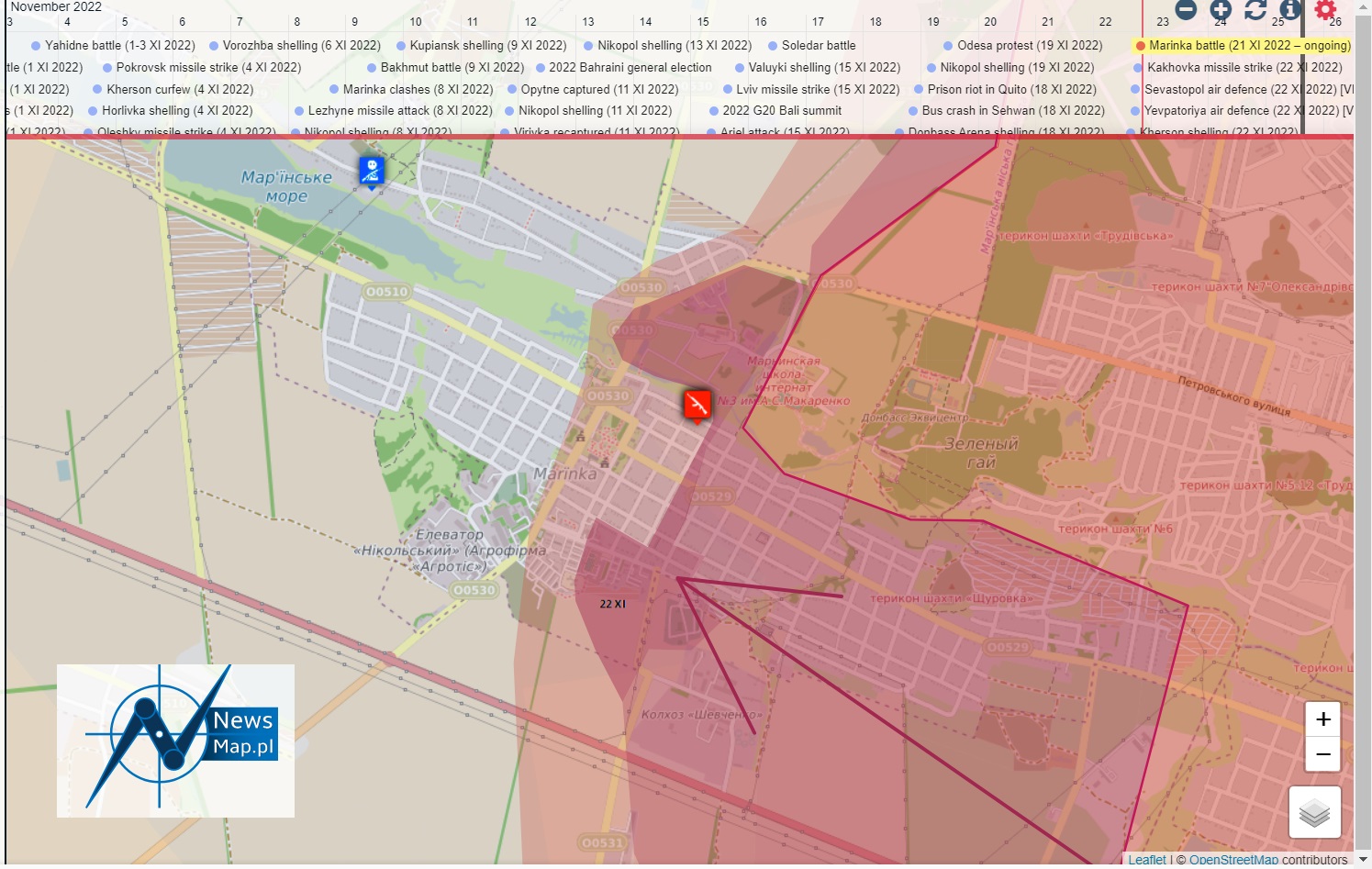This screenshot has height=869, width=1372.
Task: Click the scroll-up arrow above the right scrollbar
Action: 1364,7
